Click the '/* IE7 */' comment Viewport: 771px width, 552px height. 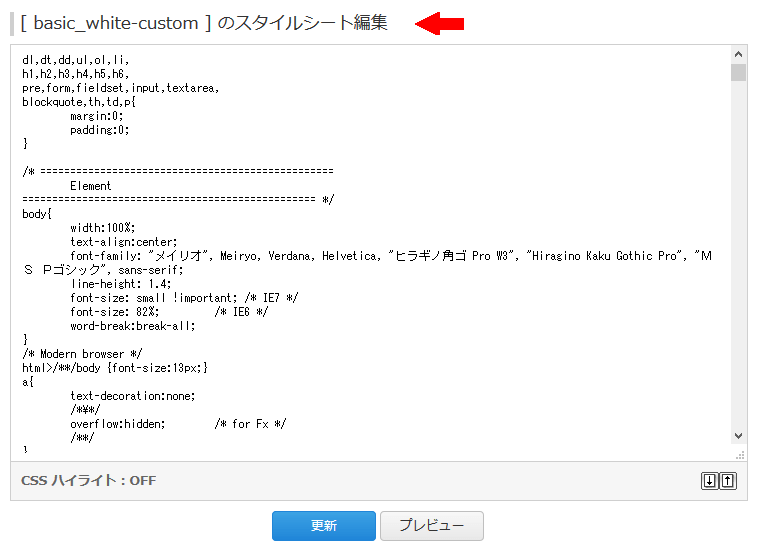pyautogui.click(x=271, y=298)
